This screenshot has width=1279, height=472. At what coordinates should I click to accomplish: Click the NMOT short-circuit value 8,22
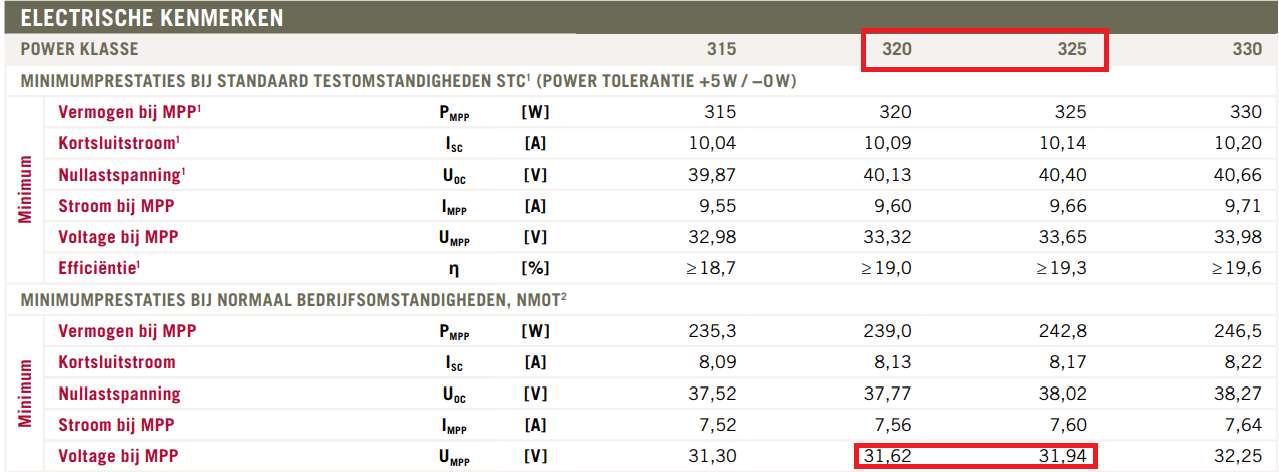tap(1244, 362)
